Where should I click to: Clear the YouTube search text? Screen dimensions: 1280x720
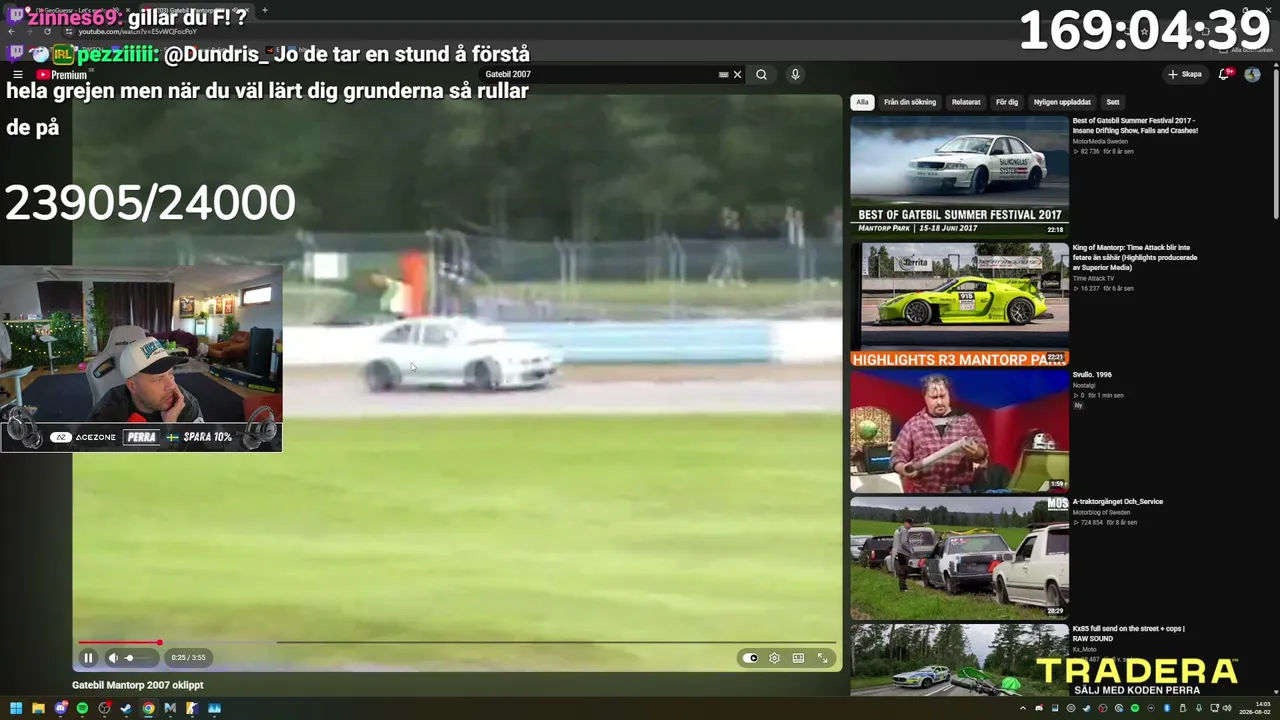pyautogui.click(x=737, y=75)
